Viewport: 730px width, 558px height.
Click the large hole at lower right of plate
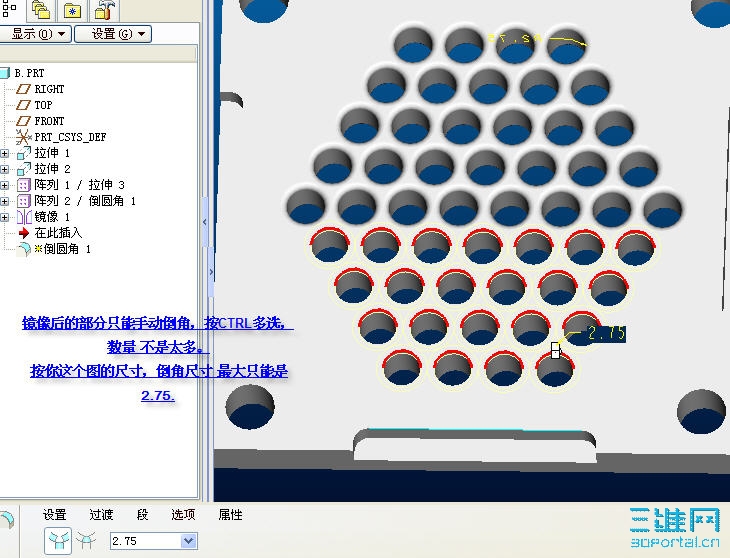click(x=701, y=412)
